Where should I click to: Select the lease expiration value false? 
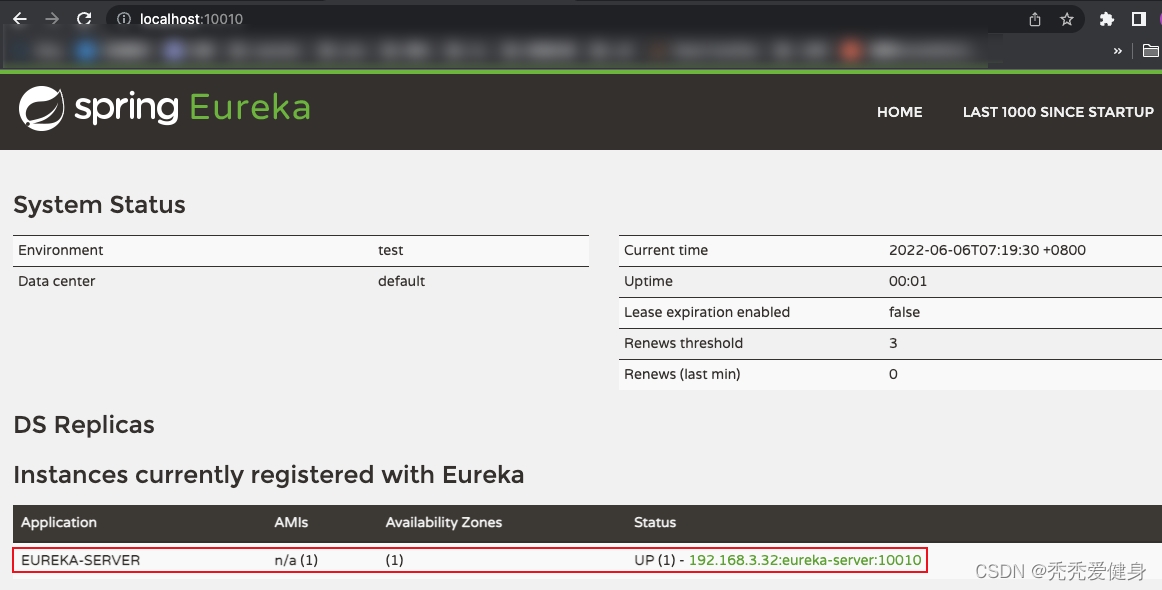(904, 313)
